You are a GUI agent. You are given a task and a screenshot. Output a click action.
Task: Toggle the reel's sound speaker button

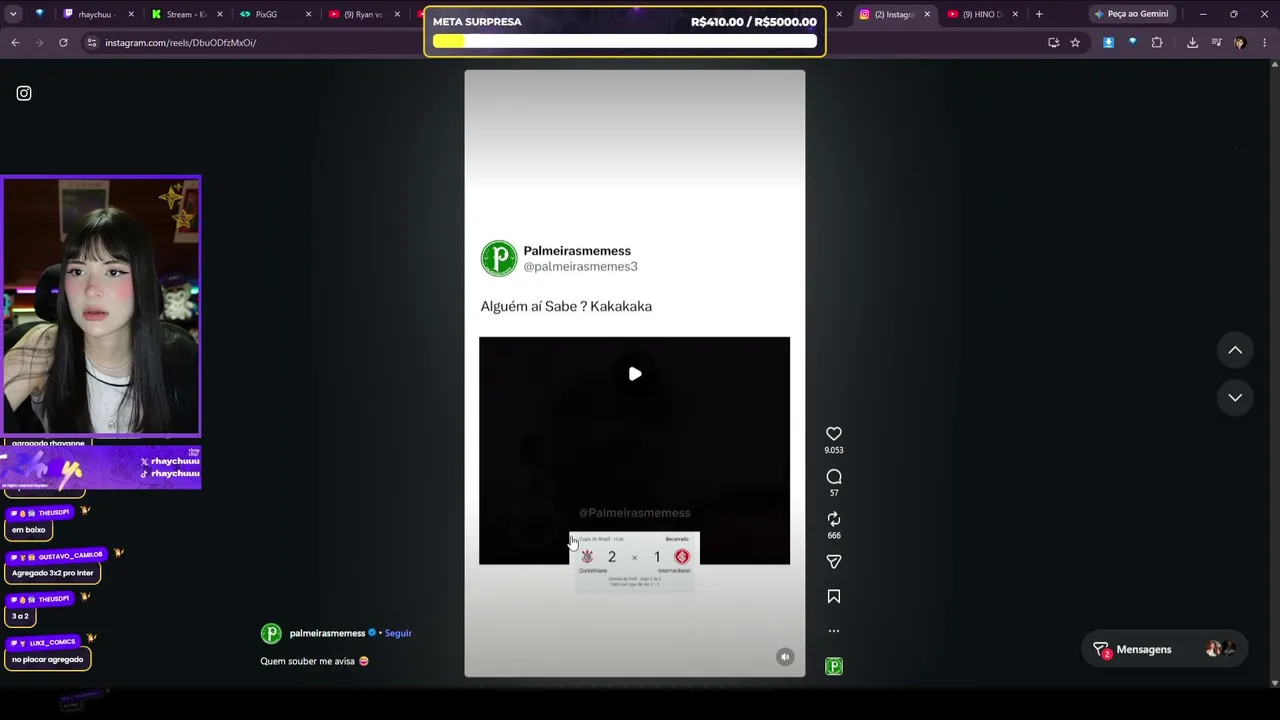(x=785, y=657)
